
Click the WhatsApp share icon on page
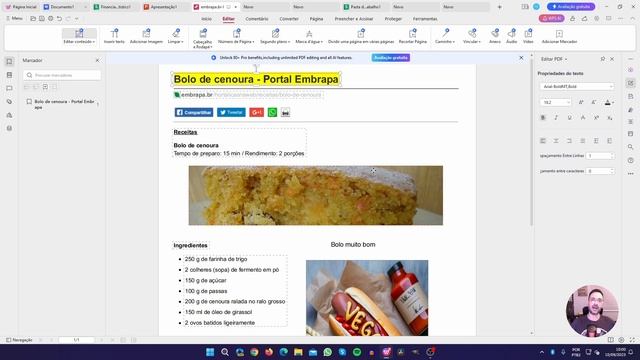pos(272,112)
